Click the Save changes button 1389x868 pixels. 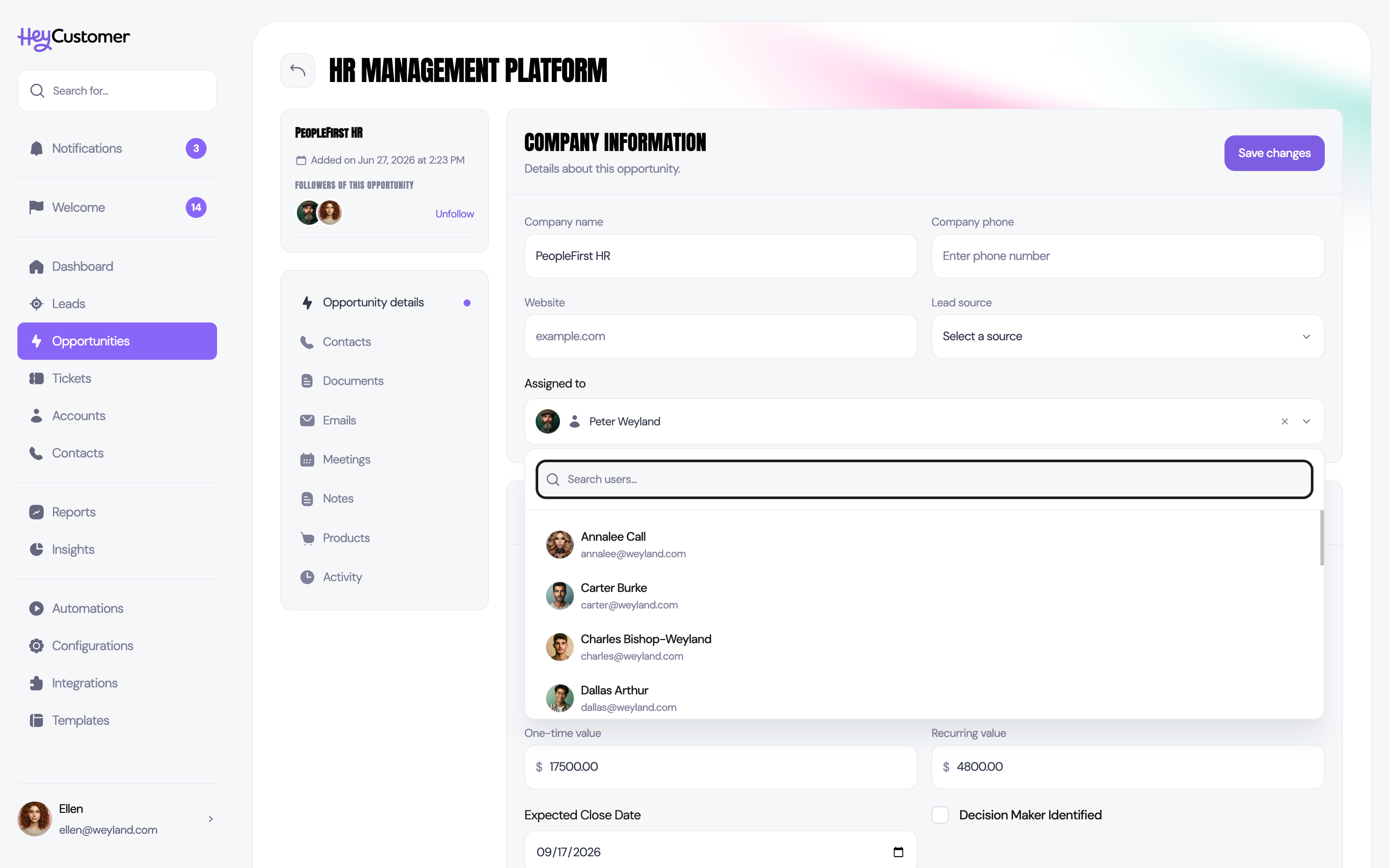coord(1274,153)
